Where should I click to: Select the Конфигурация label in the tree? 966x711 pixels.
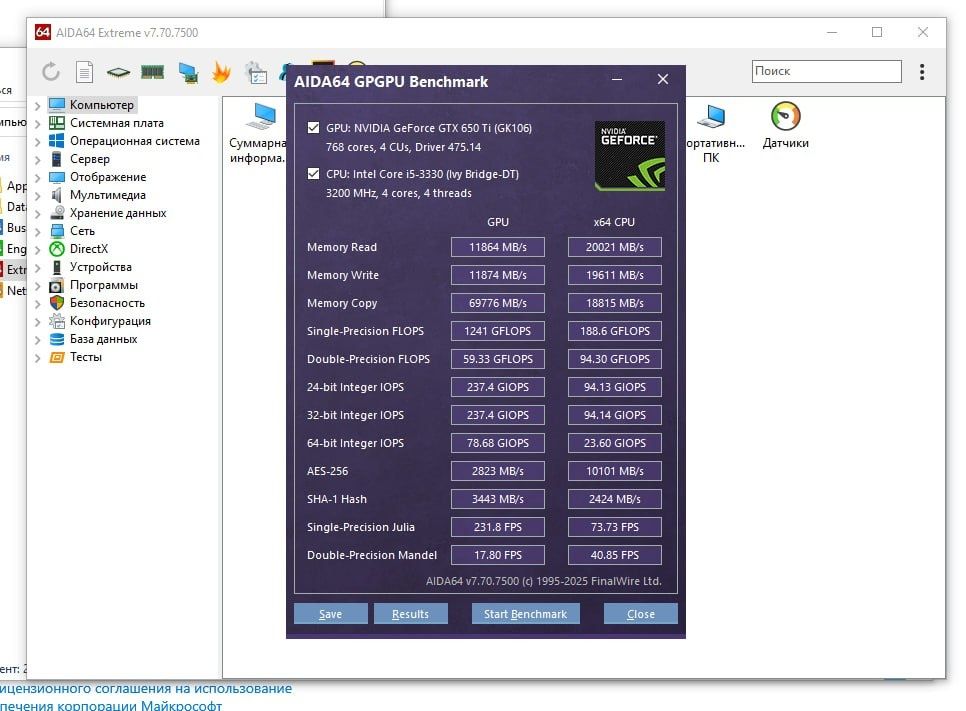pyautogui.click(x=110, y=320)
